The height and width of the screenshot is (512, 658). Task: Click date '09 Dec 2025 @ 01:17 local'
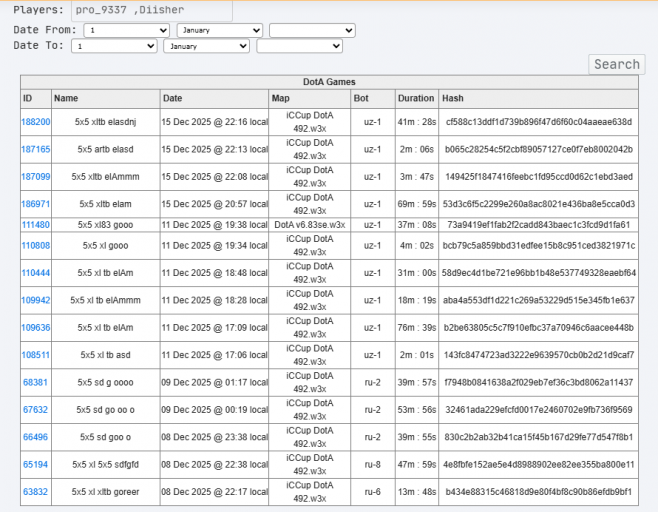pos(214,382)
